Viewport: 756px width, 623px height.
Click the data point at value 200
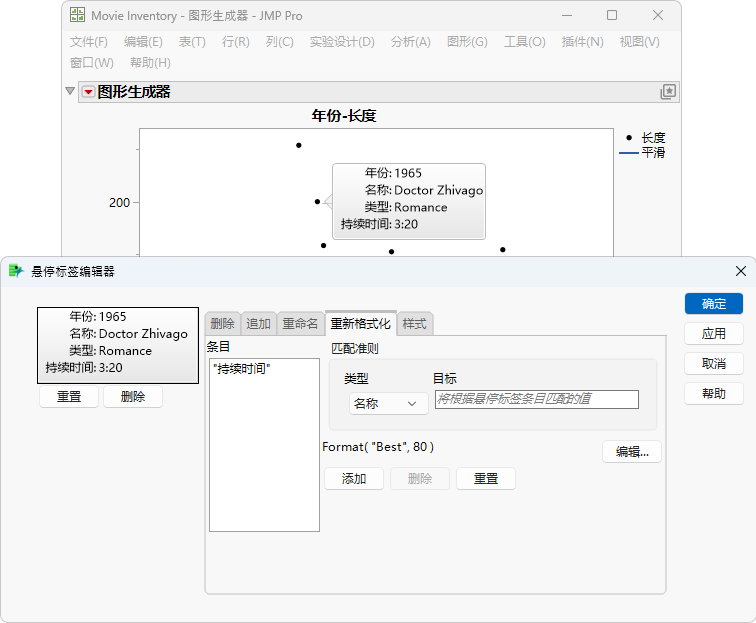pyautogui.click(x=317, y=202)
